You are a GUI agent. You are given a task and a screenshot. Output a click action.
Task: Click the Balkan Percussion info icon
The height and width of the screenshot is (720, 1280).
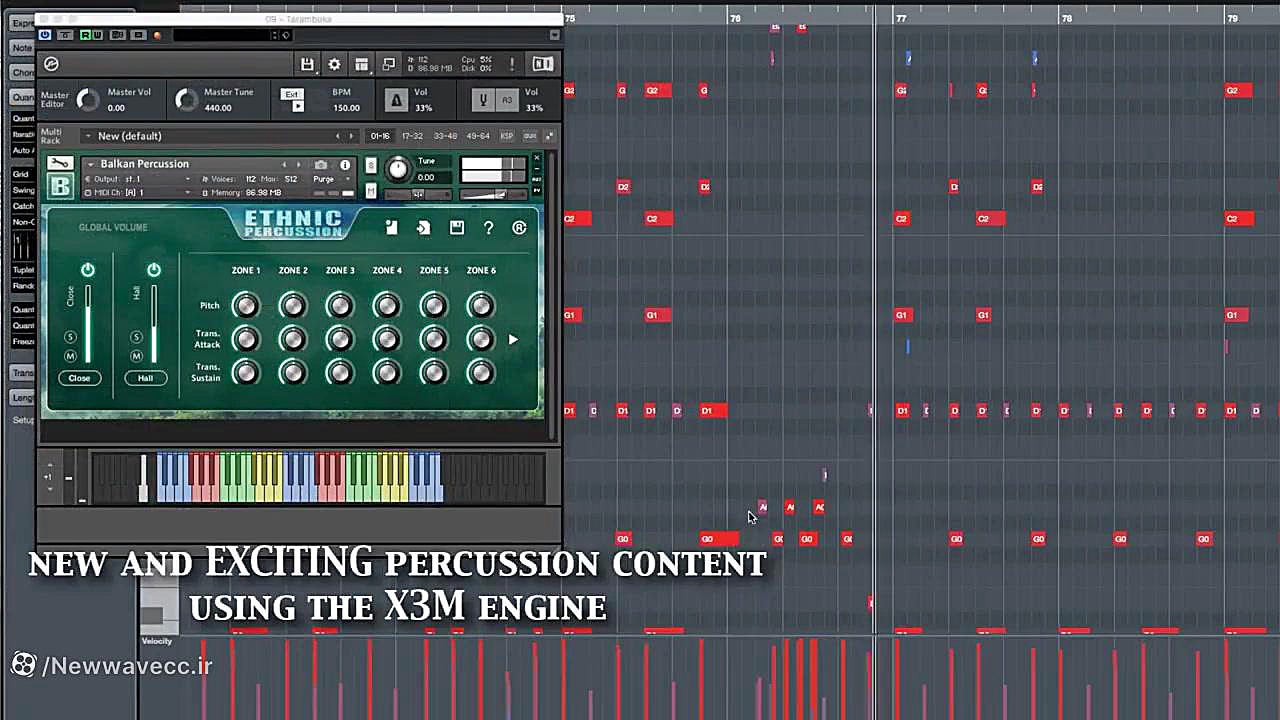point(345,165)
